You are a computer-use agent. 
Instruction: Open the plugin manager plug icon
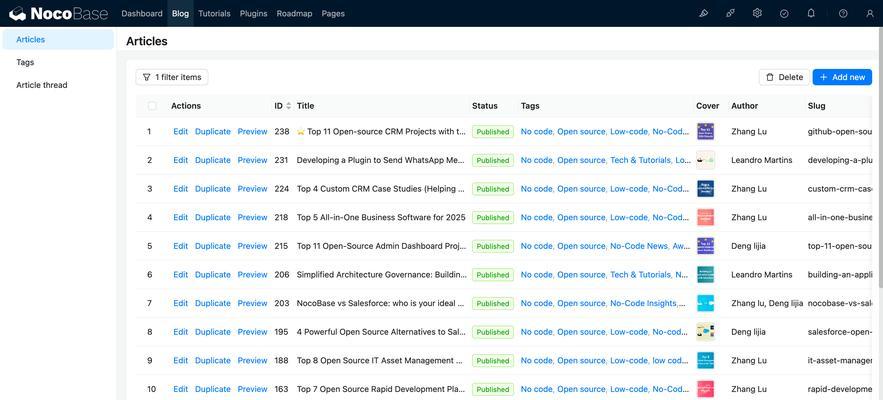coord(730,14)
